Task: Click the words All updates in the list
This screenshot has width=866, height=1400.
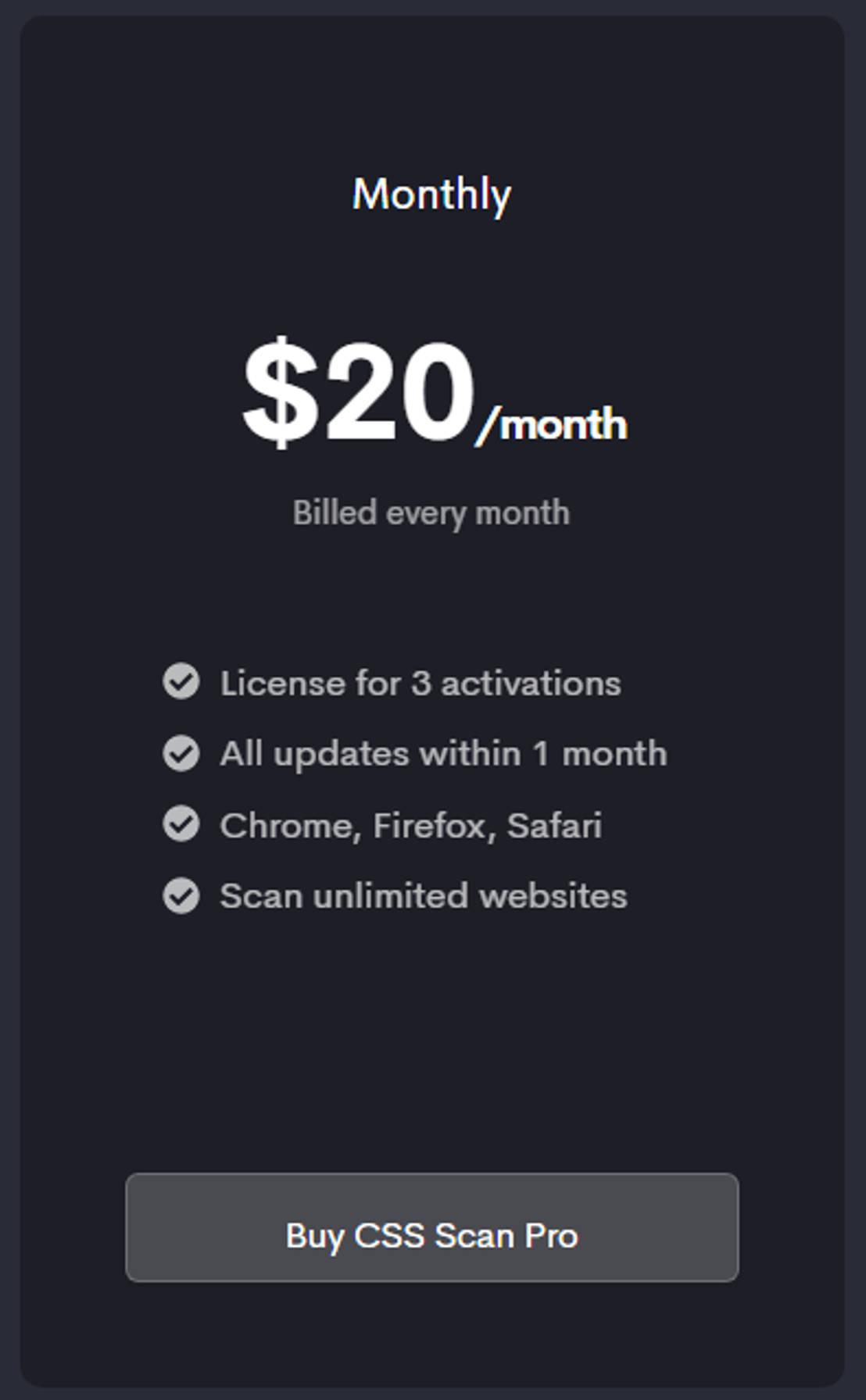Action: point(314,754)
